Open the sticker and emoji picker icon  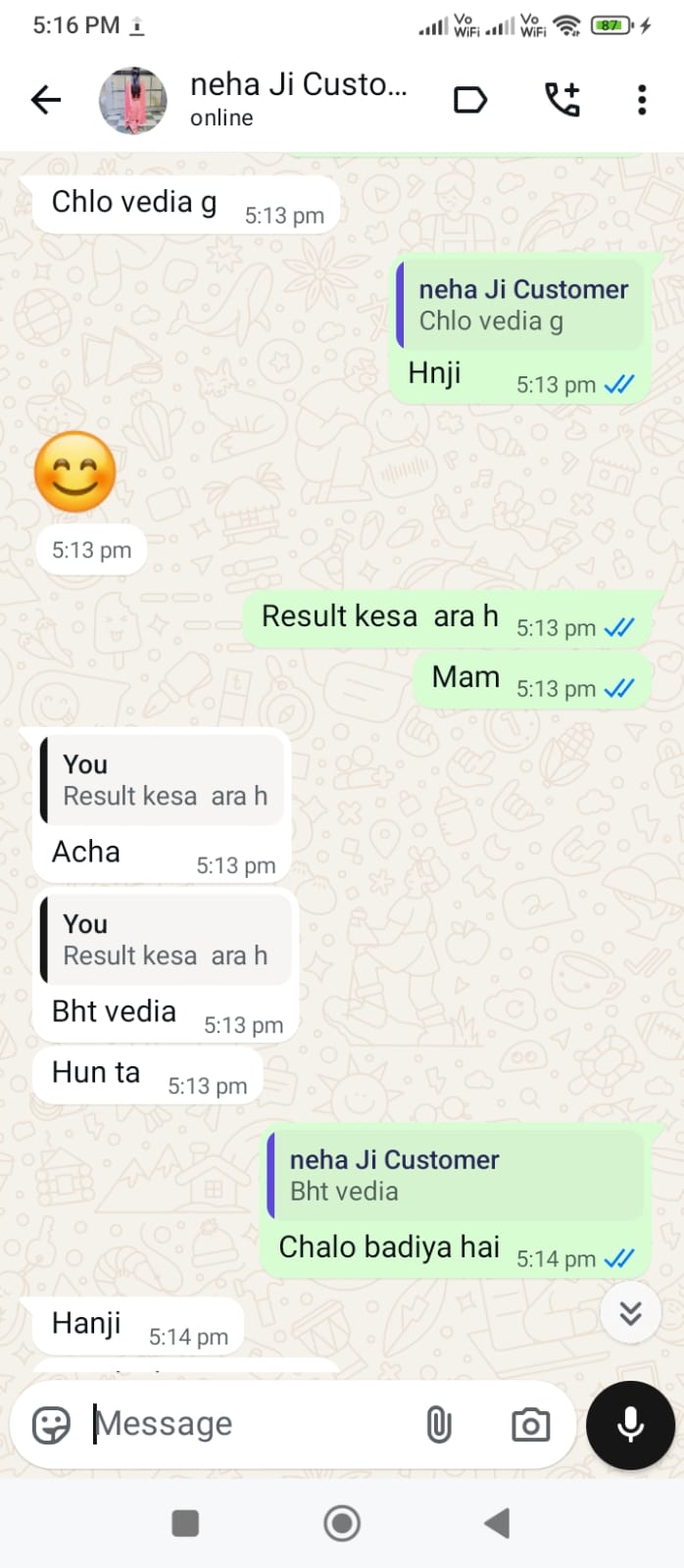51,1424
